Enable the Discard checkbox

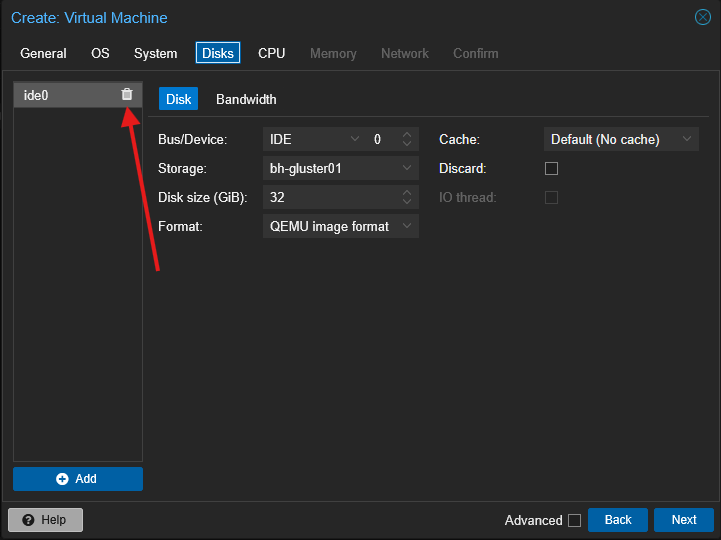click(x=551, y=168)
